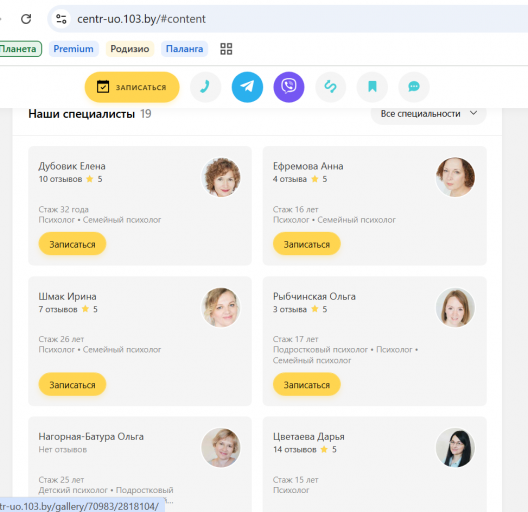The image size is (528, 512).
Task: Save the clinic with bookmark icon
Action: click(372, 87)
